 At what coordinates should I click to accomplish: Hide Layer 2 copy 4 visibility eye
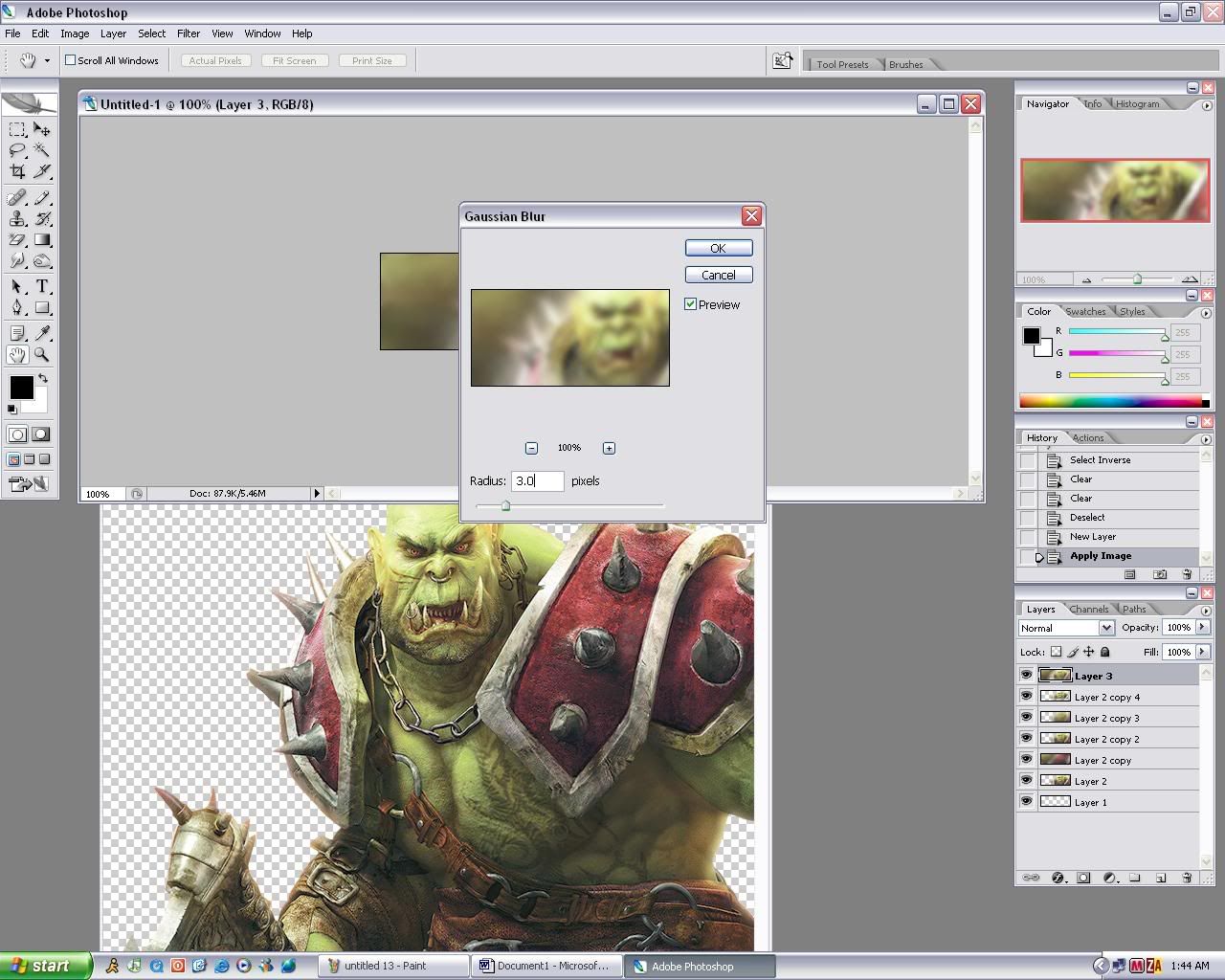1026,697
